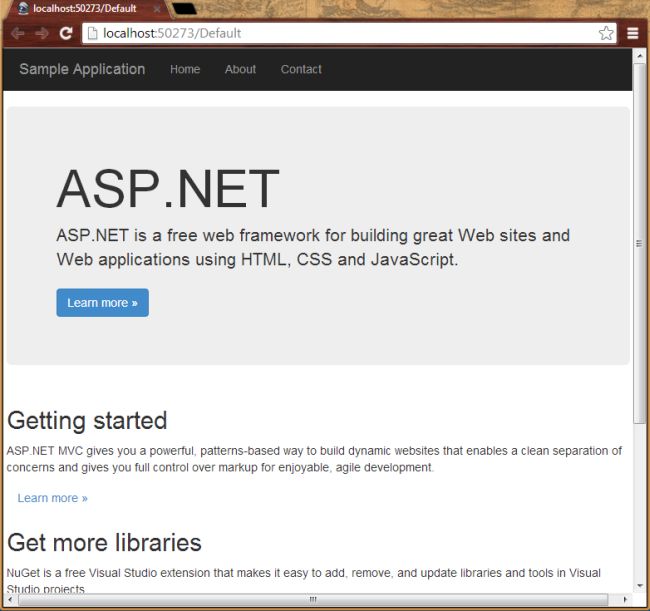Click the browser forward arrow
Image resolution: width=650 pixels, height=611 pixels.
[x=42, y=33]
